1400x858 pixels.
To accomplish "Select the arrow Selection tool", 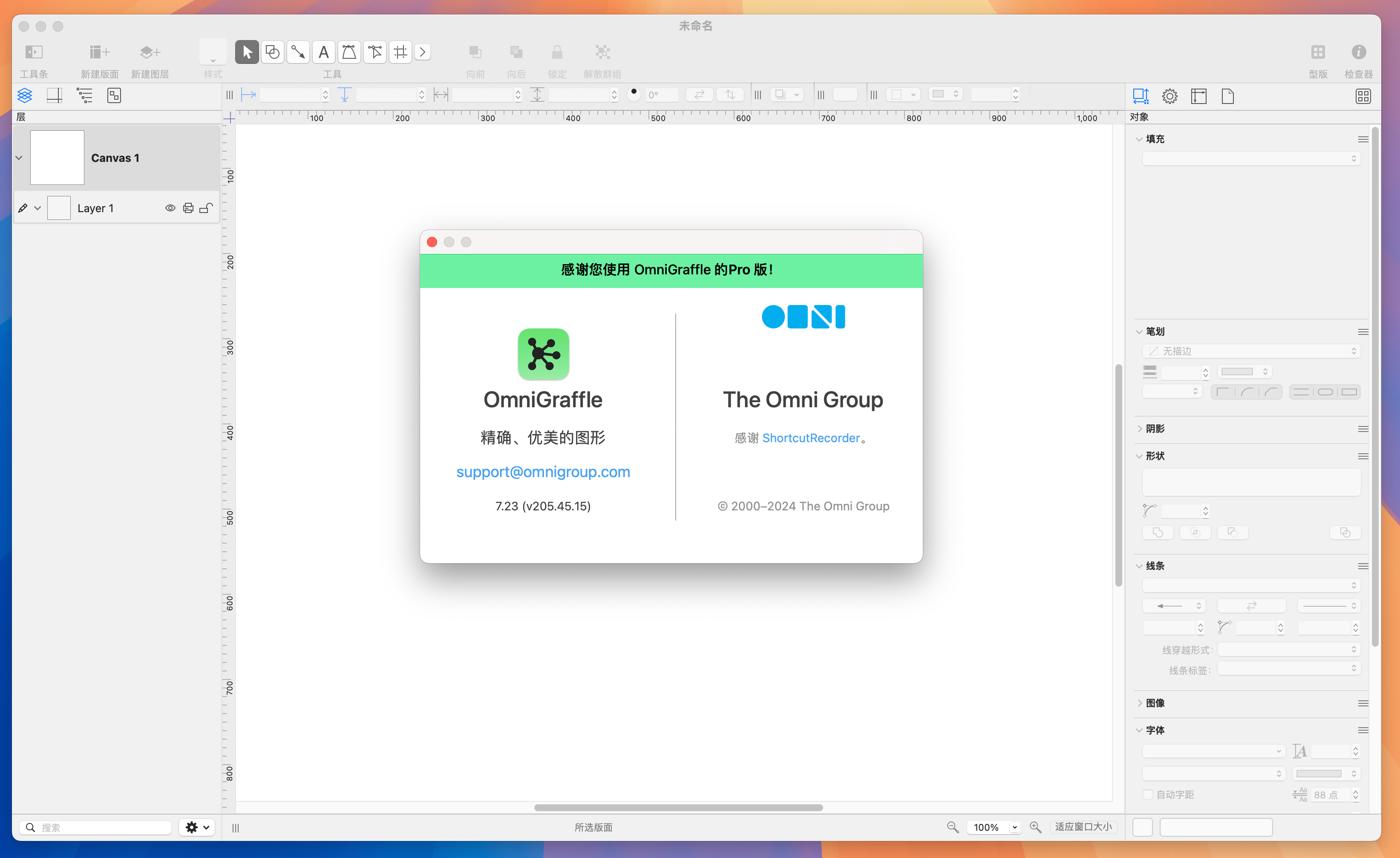I will [247, 52].
